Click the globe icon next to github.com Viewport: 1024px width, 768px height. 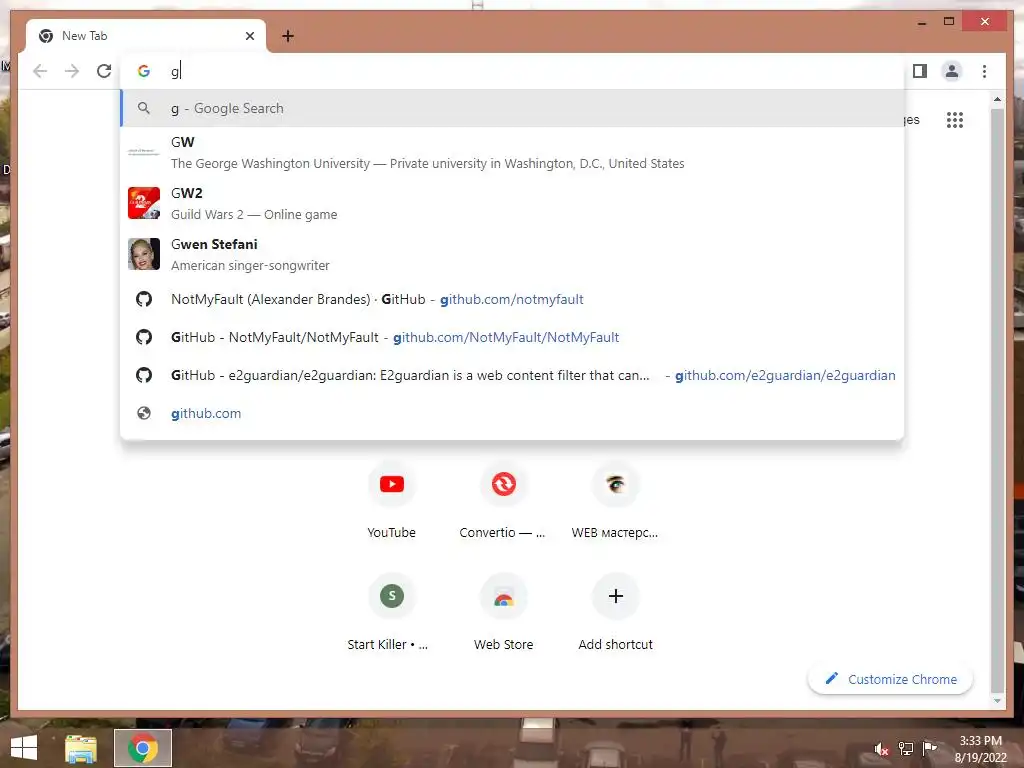[144, 413]
